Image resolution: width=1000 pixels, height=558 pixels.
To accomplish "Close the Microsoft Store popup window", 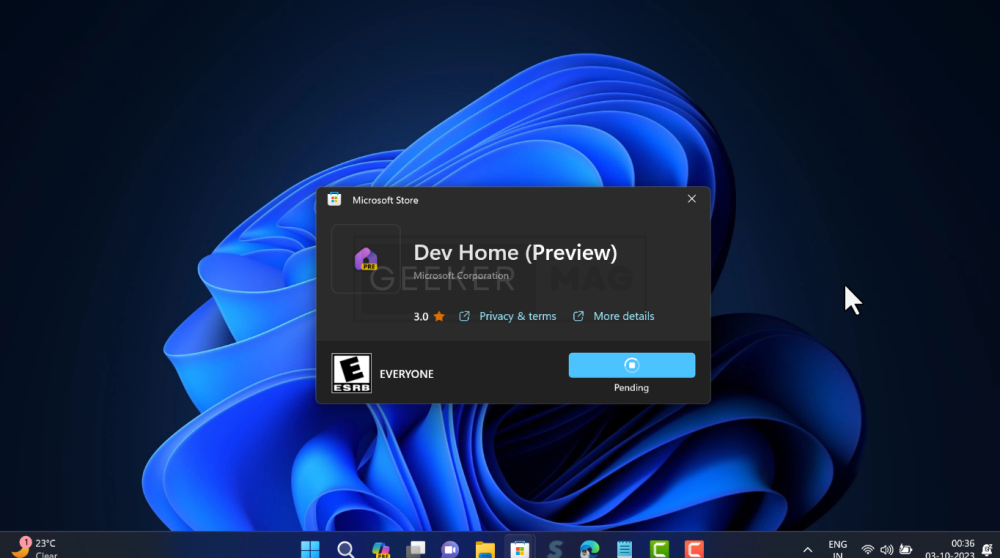I will coord(691,199).
